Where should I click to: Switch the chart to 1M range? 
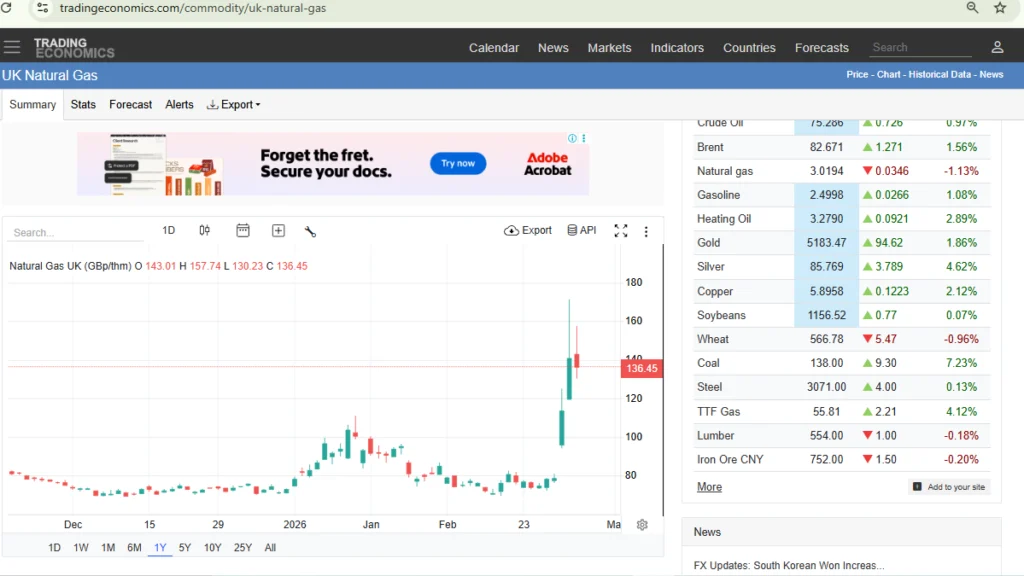(x=107, y=547)
